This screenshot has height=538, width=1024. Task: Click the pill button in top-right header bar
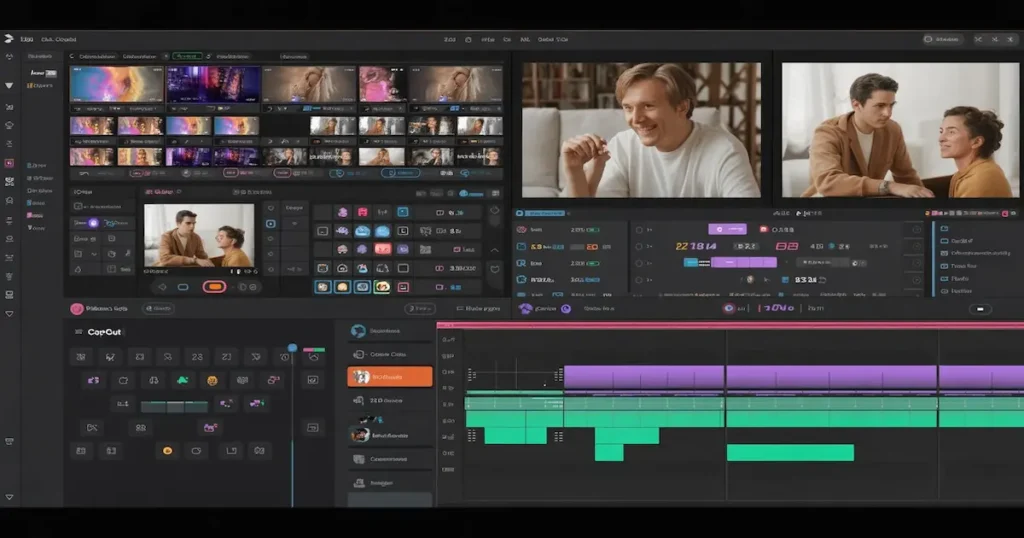(941, 39)
